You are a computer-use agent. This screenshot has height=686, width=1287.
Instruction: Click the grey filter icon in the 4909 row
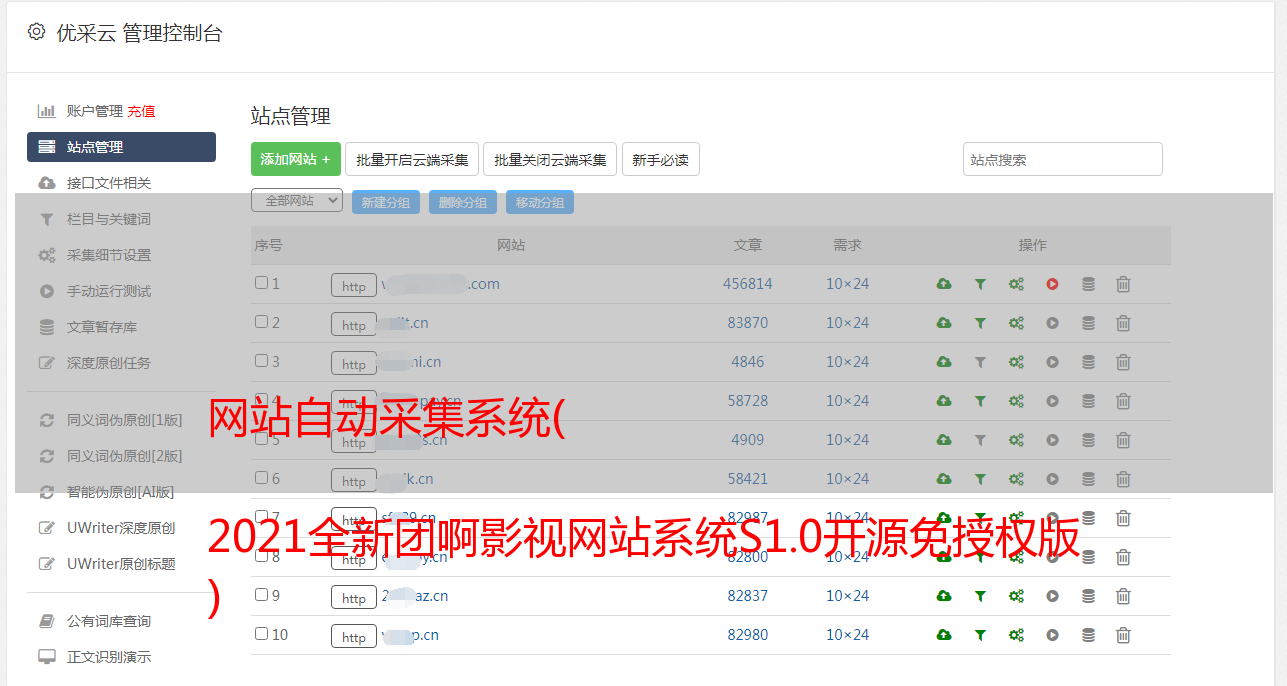pyautogui.click(x=980, y=440)
